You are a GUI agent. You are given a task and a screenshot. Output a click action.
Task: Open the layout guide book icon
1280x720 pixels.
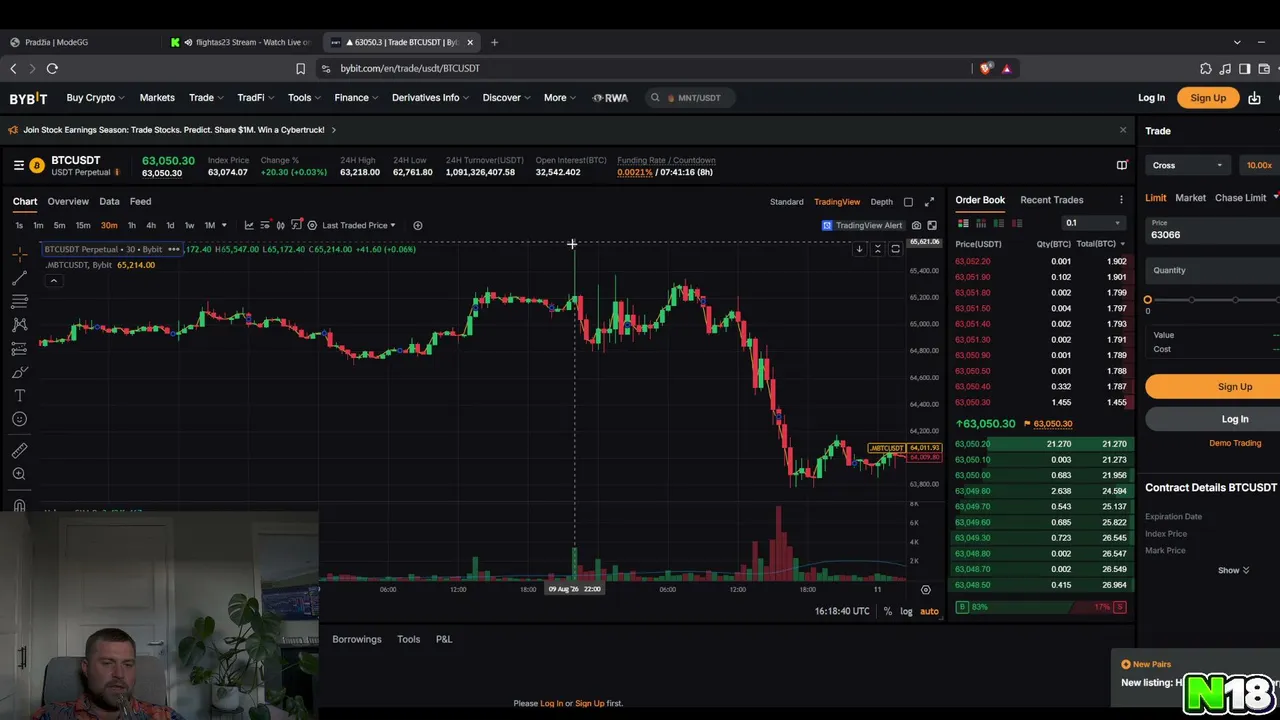pos(1122,165)
